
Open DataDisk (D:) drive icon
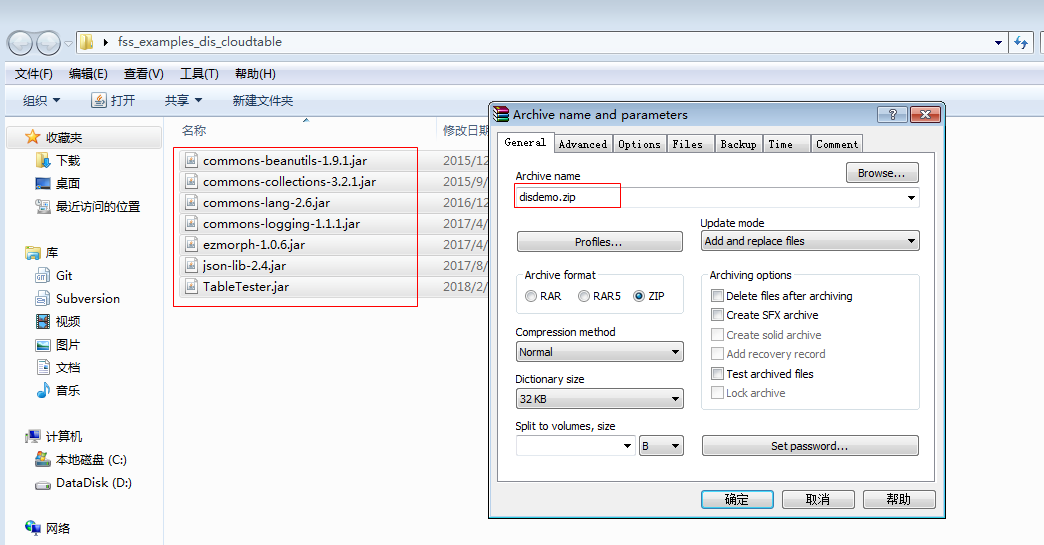[x=43, y=484]
